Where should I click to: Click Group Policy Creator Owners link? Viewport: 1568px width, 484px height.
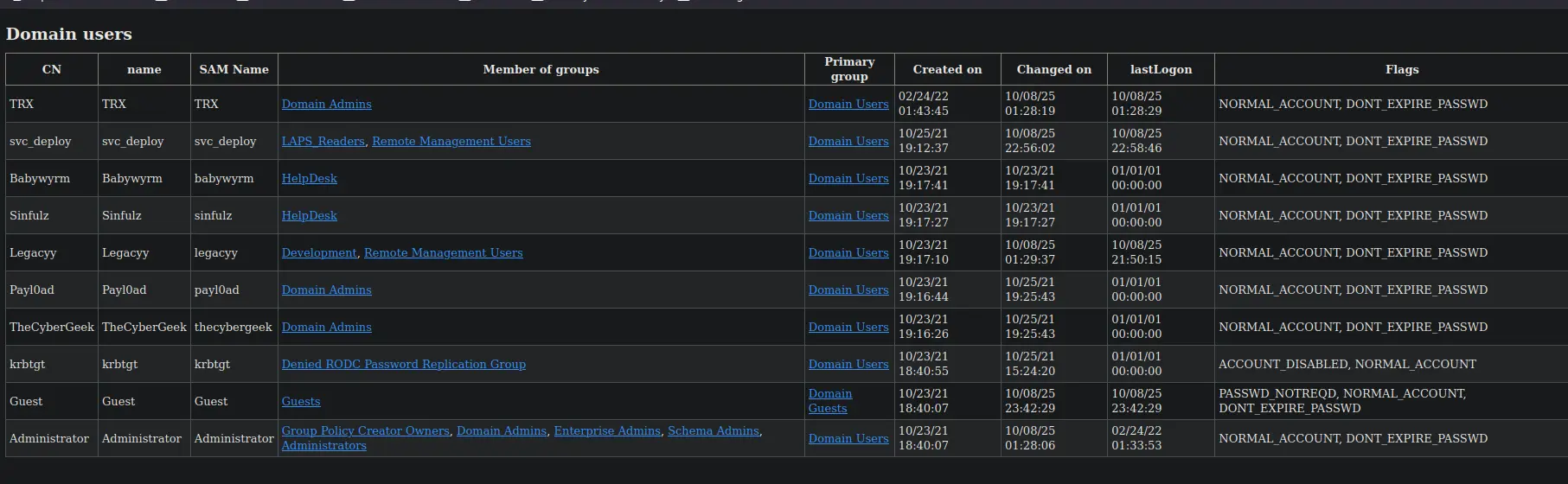(365, 430)
